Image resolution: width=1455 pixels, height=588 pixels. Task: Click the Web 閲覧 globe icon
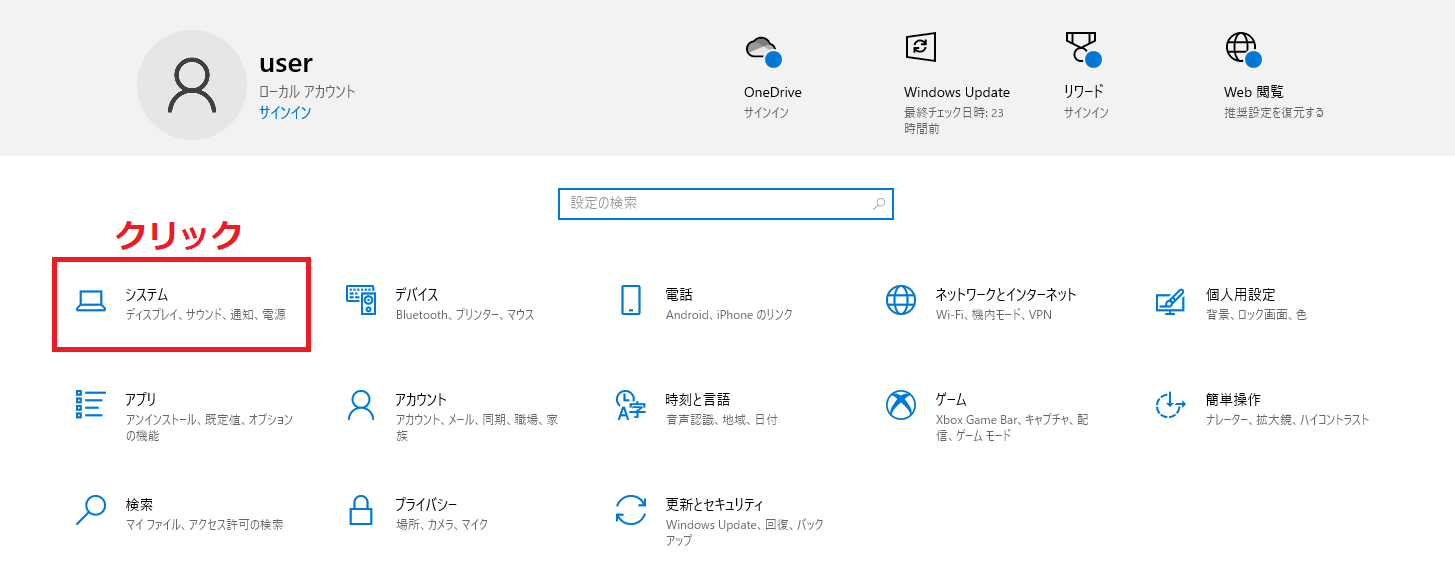[1243, 48]
